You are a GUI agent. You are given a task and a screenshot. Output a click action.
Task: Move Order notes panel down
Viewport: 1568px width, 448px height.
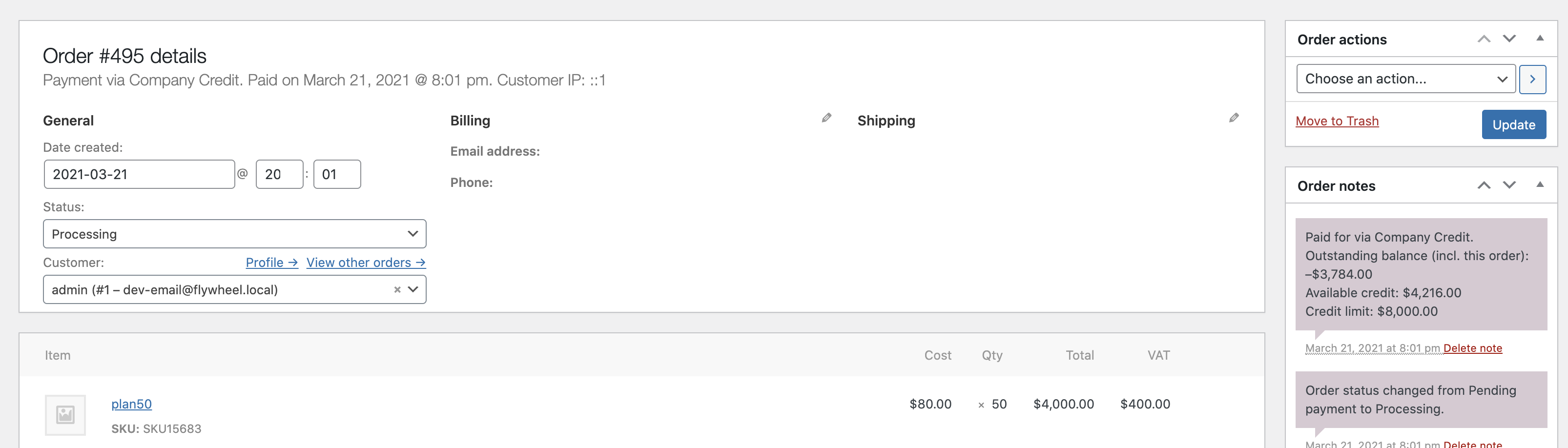tap(1509, 185)
